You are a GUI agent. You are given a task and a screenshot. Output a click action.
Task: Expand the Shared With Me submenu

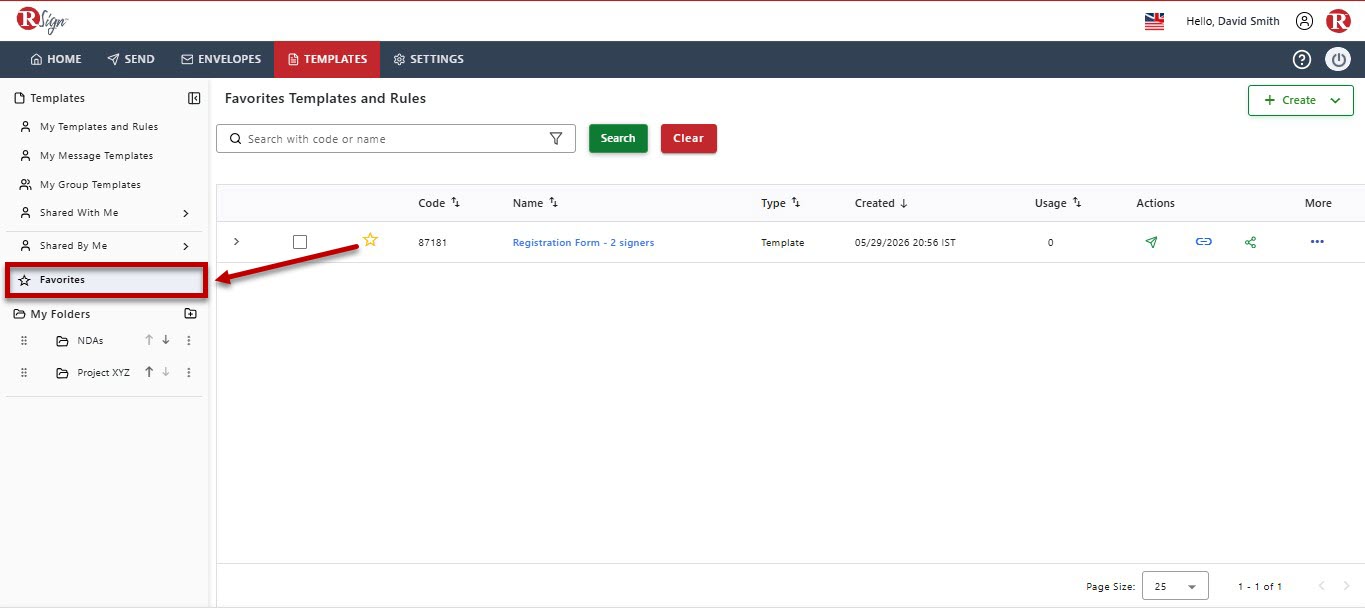(186, 213)
